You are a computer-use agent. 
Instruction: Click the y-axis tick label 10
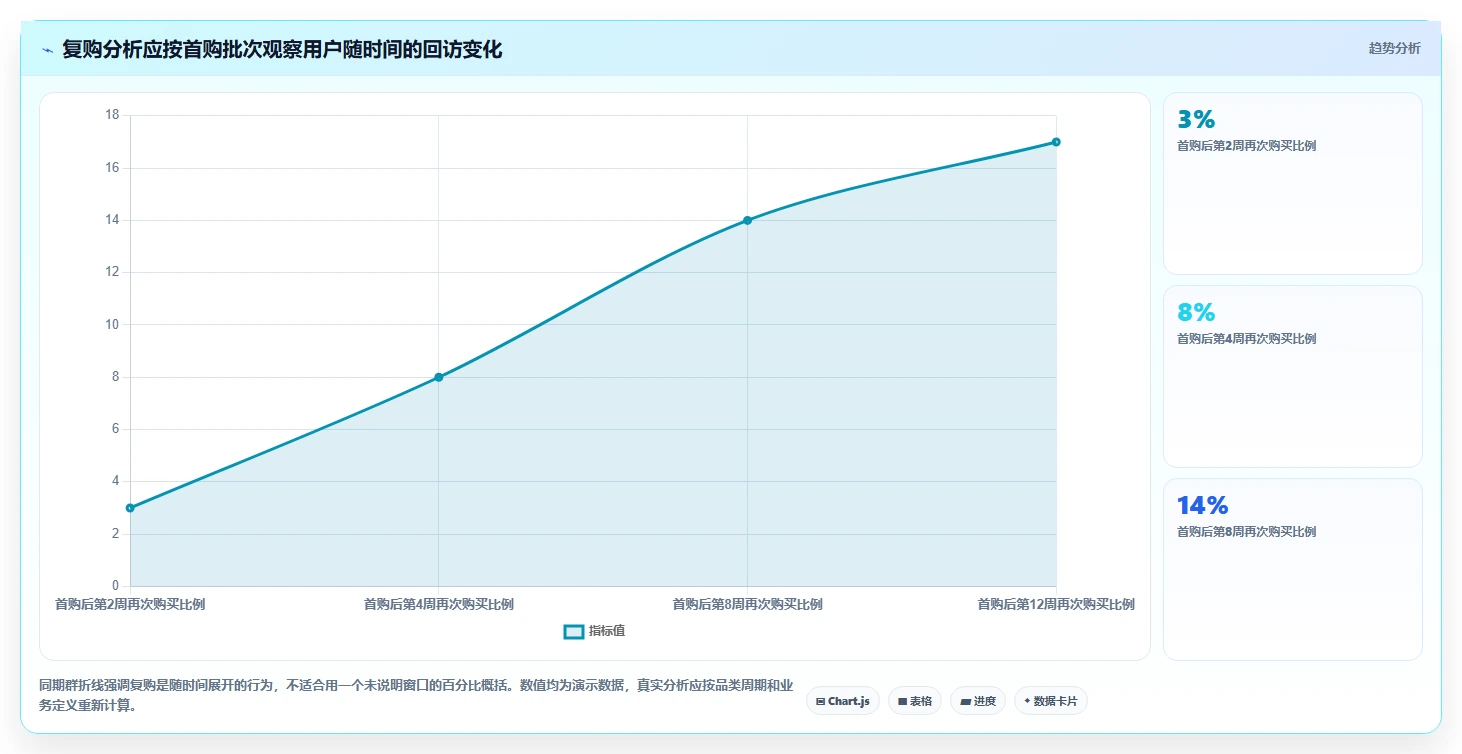(112, 324)
